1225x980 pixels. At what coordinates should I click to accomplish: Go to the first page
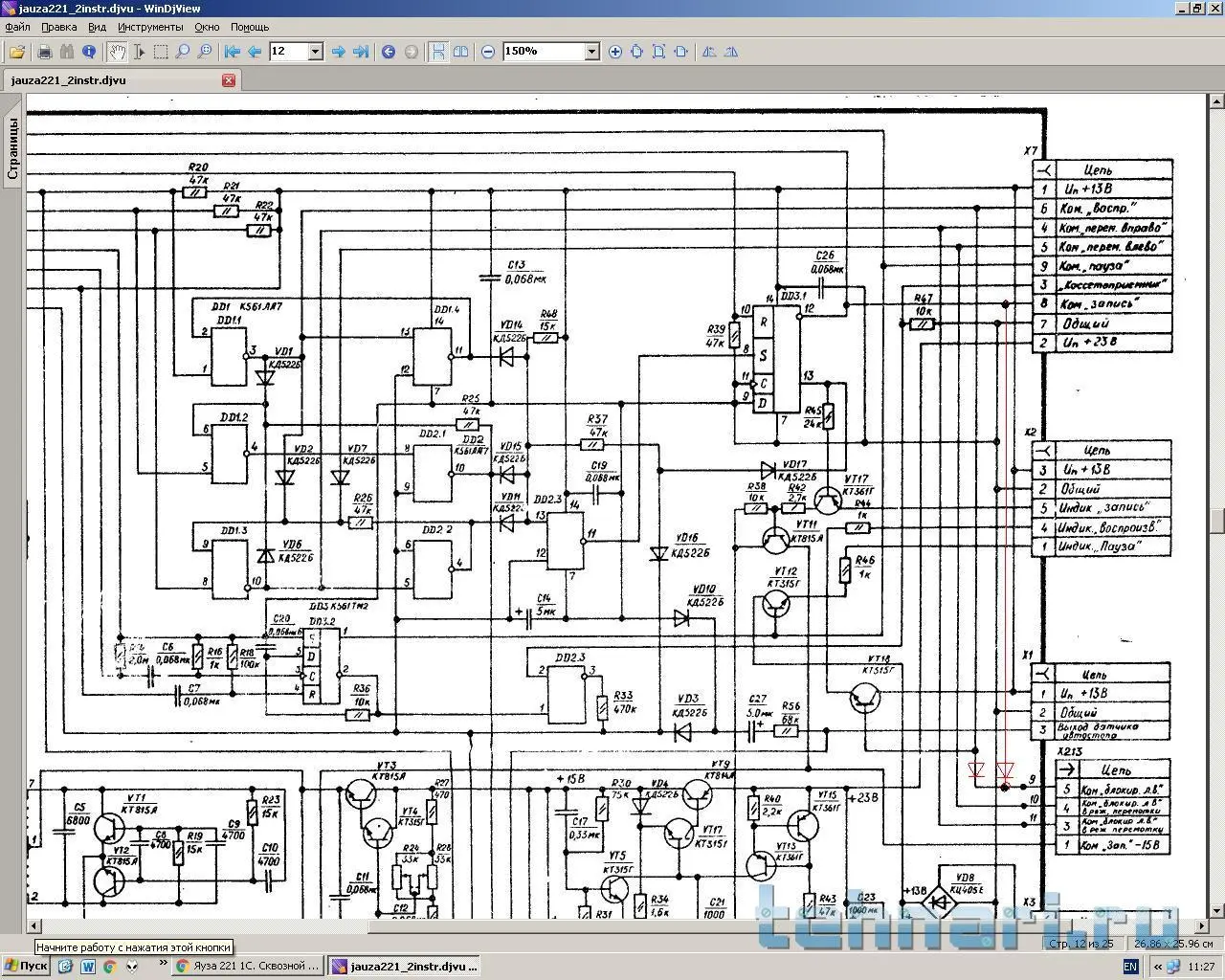[x=232, y=52]
